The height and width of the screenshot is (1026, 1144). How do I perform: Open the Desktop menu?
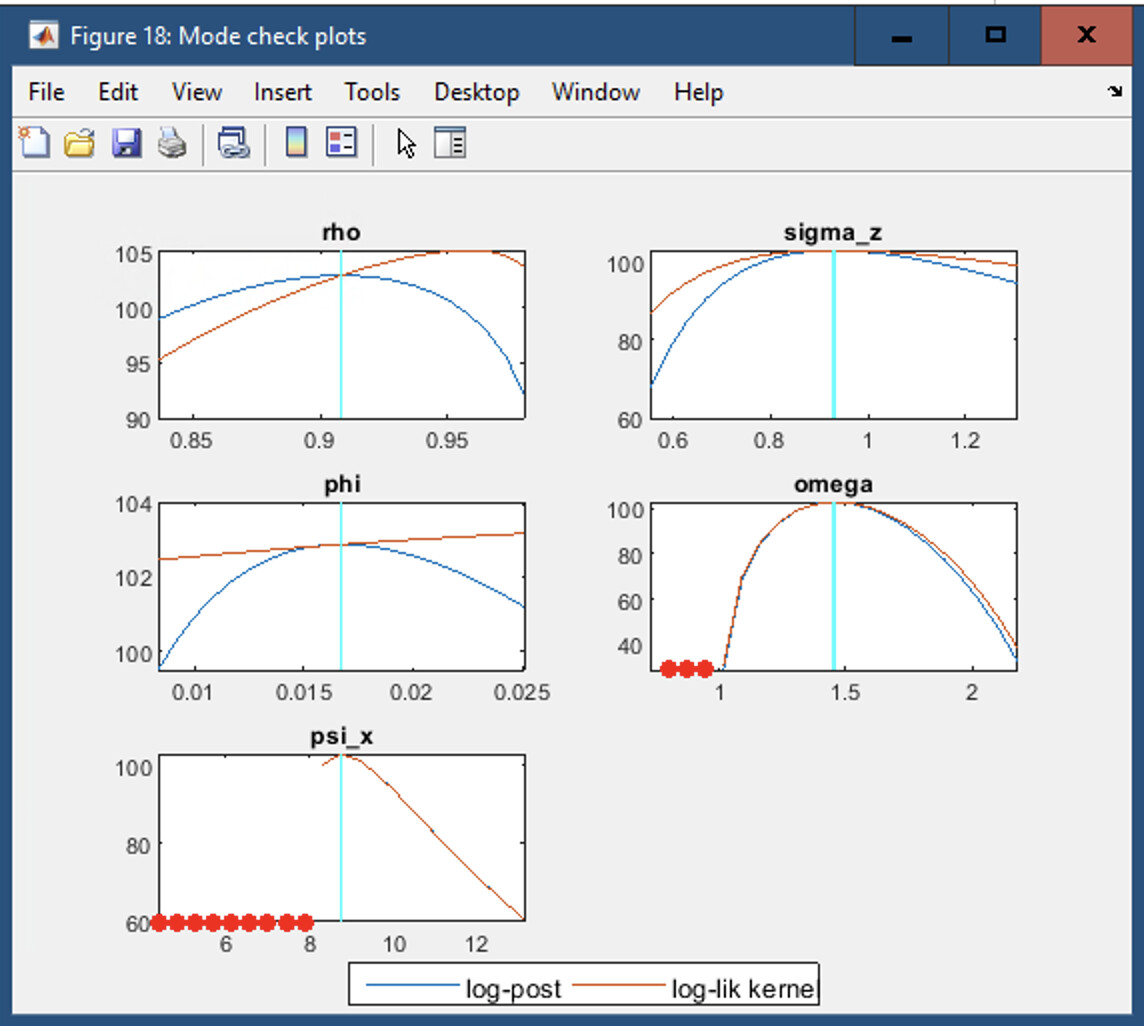476,92
